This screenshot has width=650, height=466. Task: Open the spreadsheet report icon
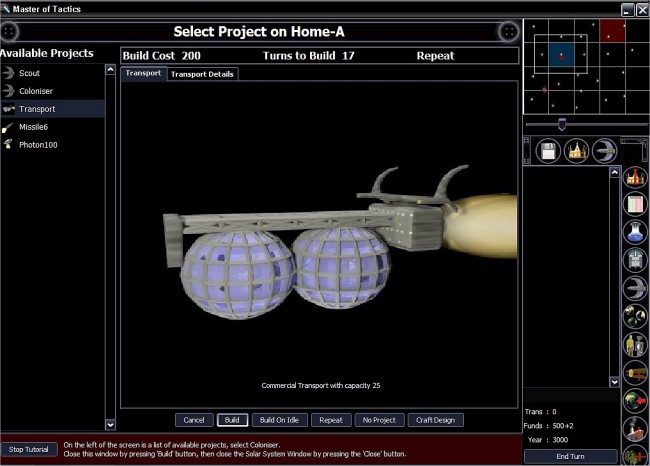(635, 204)
